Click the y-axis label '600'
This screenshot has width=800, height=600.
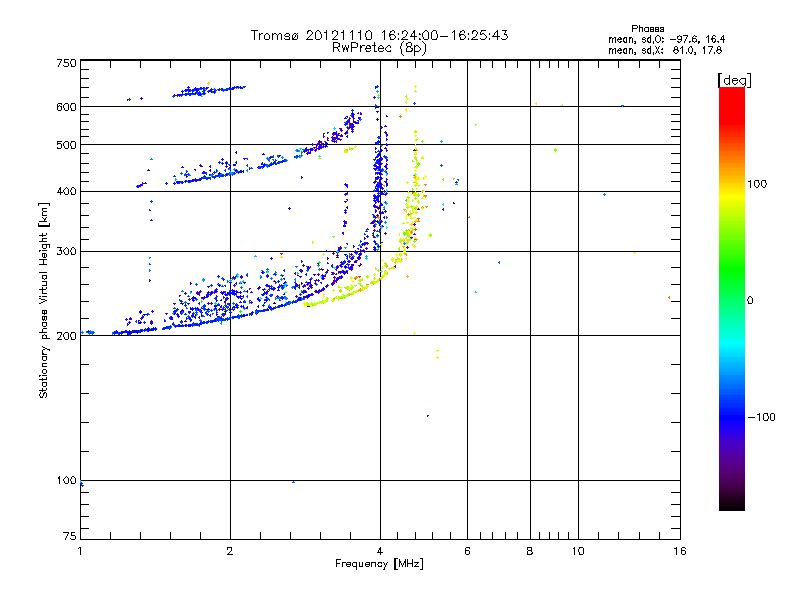tap(66, 107)
